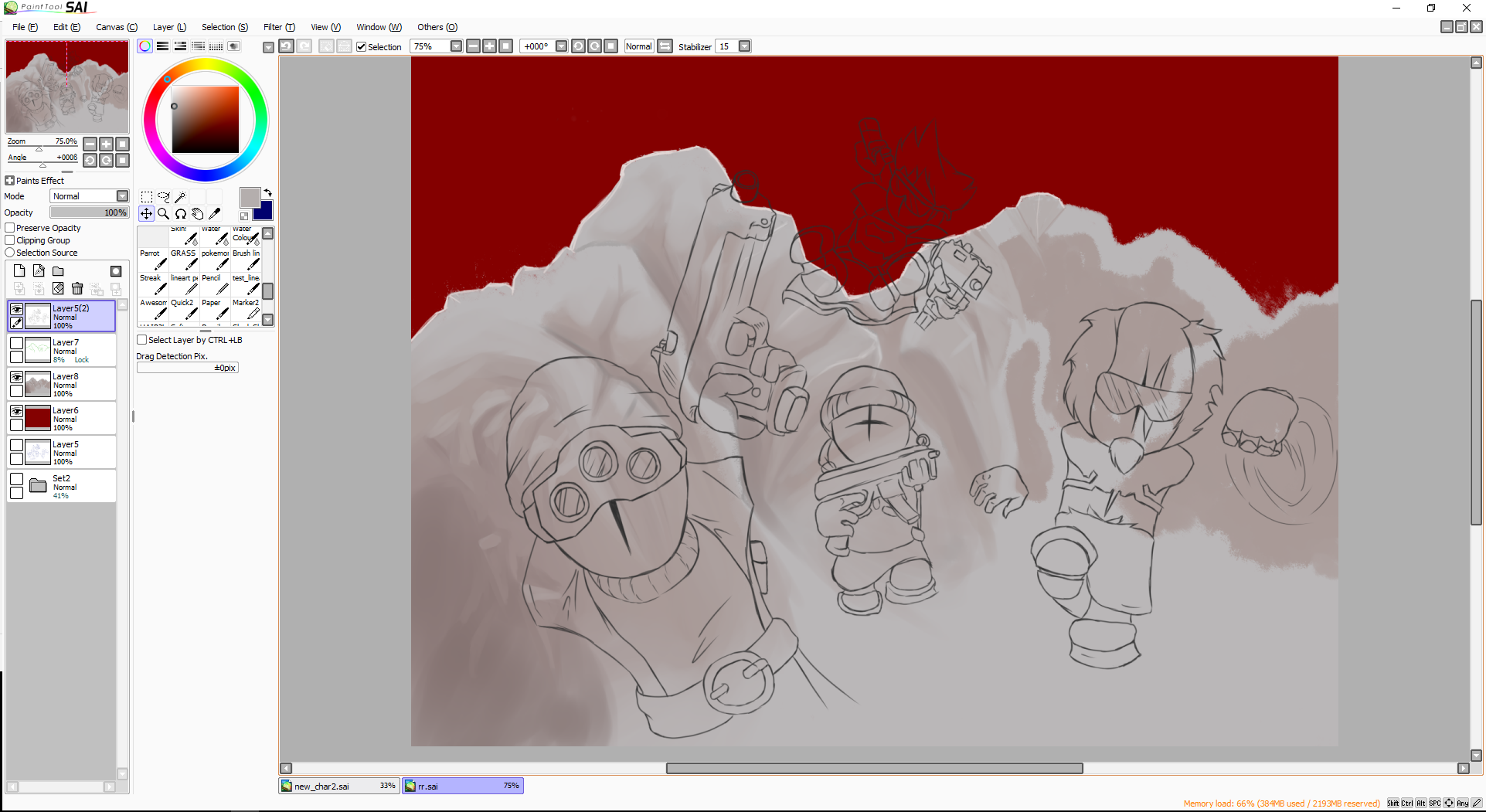Switch to new_char2.sai document tab
The image size is (1486, 812).
click(x=338, y=786)
